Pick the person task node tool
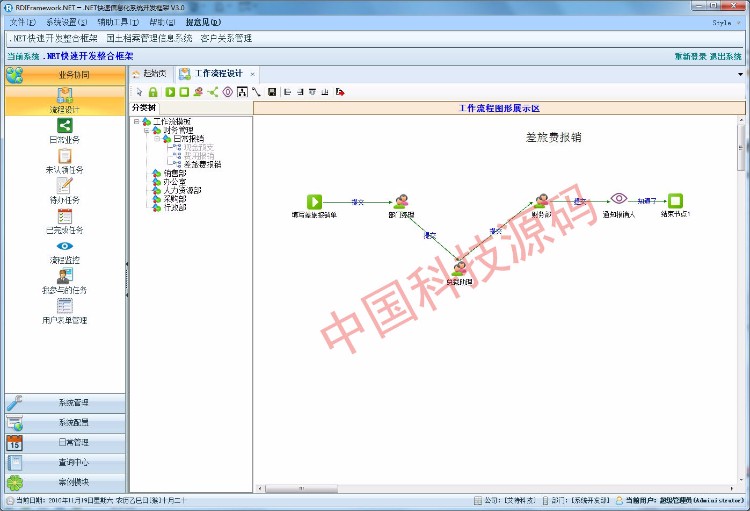Screen dimensions: 750x511 pyautogui.click(x=199, y=92)
